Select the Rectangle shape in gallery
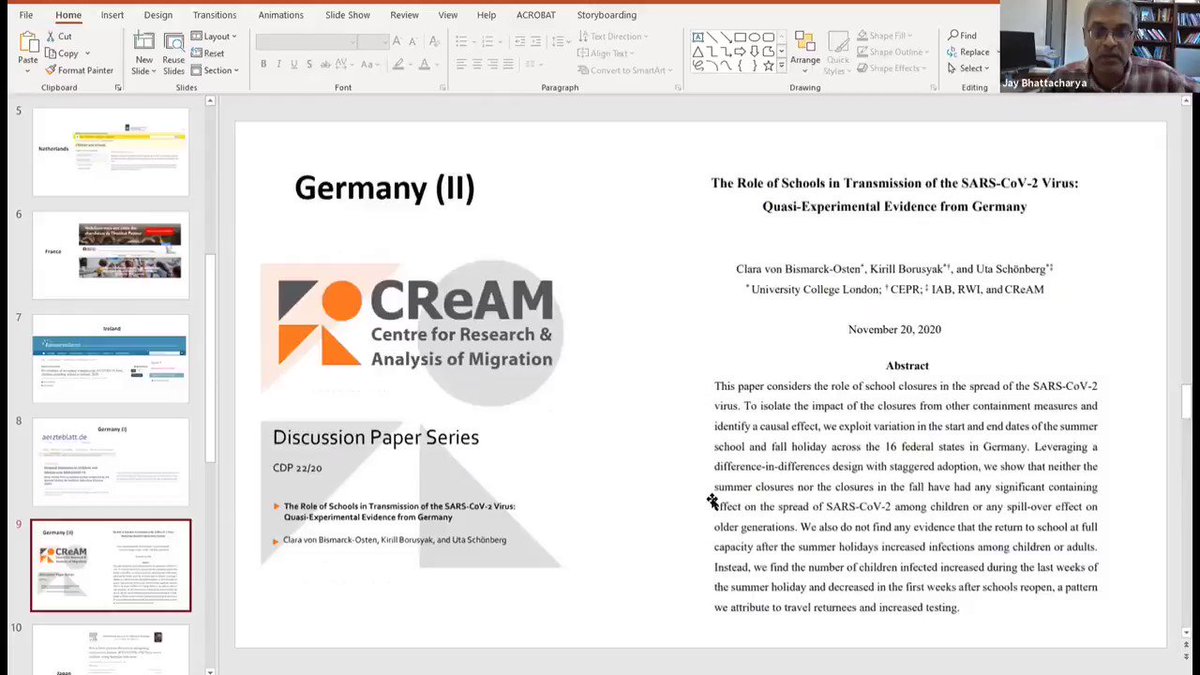 coord(740,37)
